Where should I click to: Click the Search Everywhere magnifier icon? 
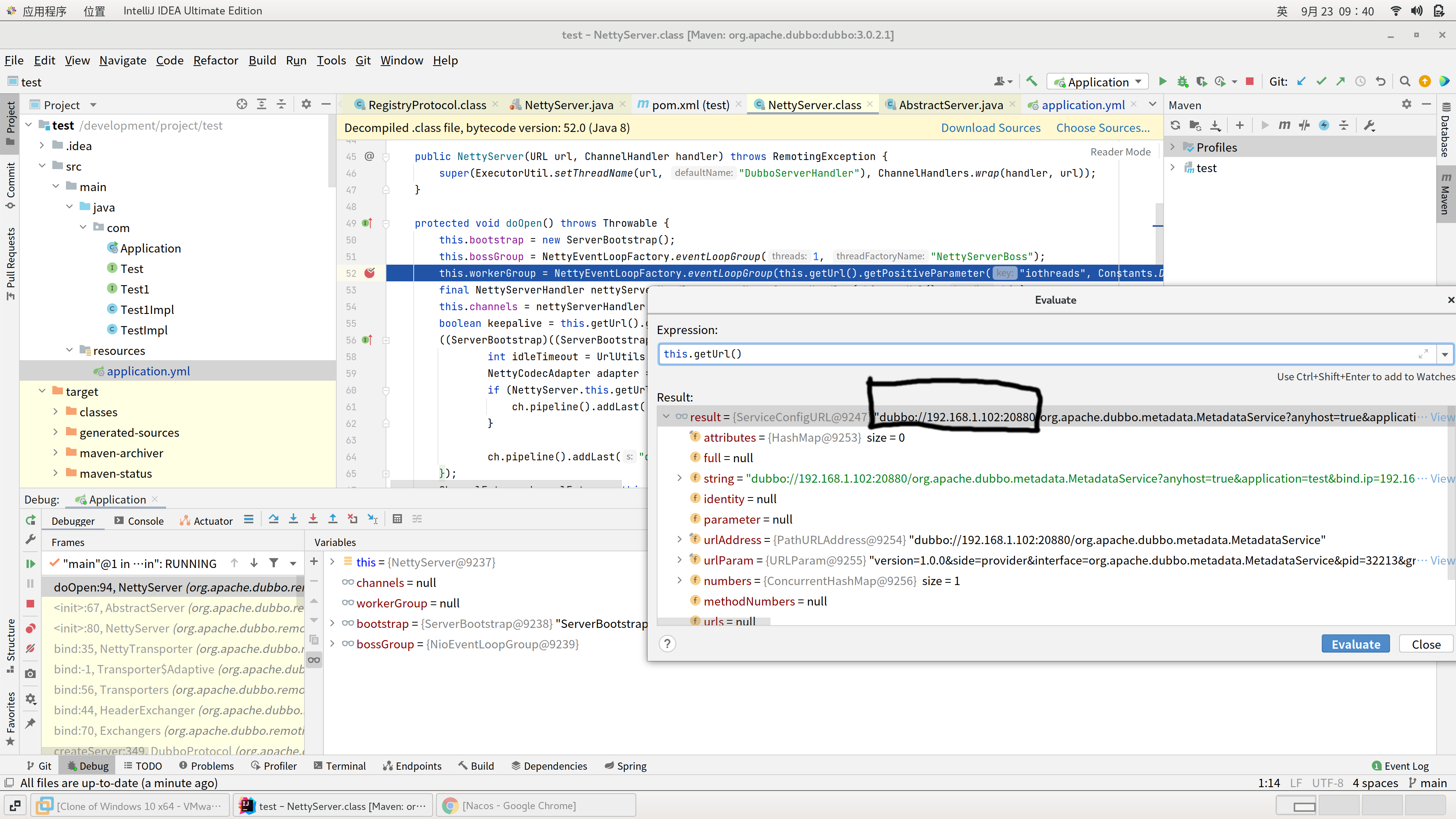click(1404, 82)
